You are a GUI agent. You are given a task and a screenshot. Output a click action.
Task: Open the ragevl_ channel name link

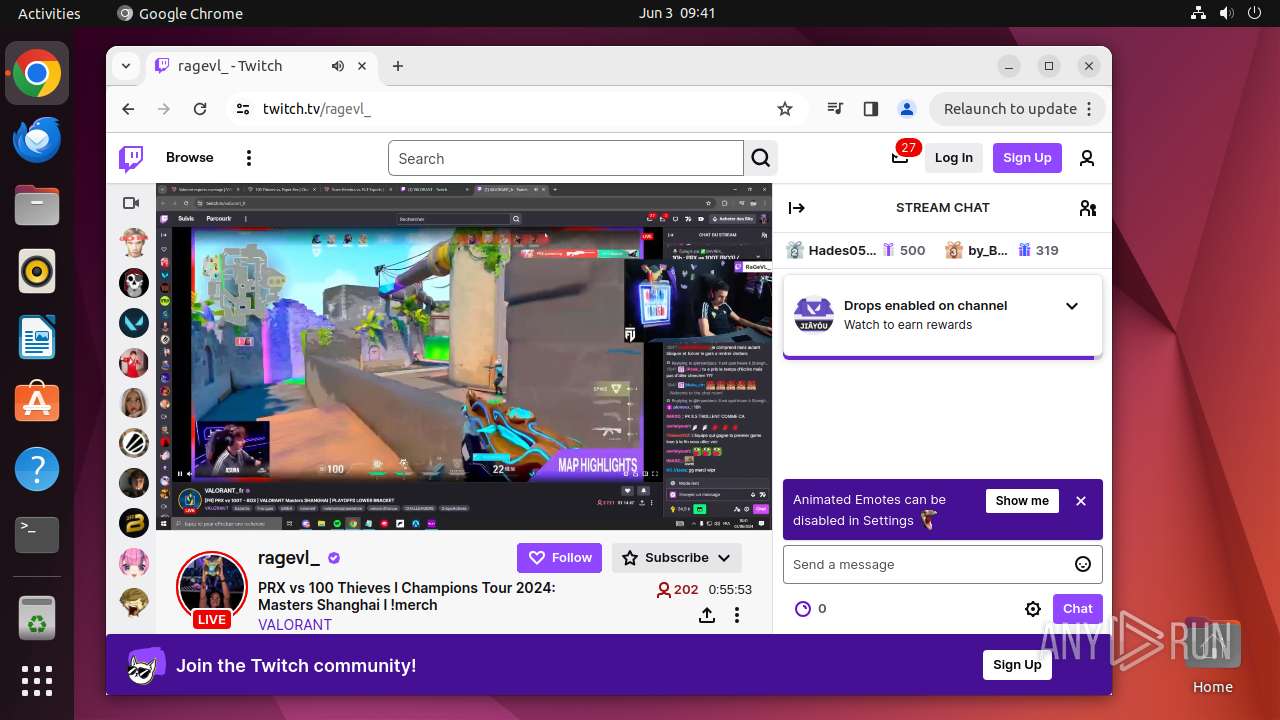tap(288, 558)
